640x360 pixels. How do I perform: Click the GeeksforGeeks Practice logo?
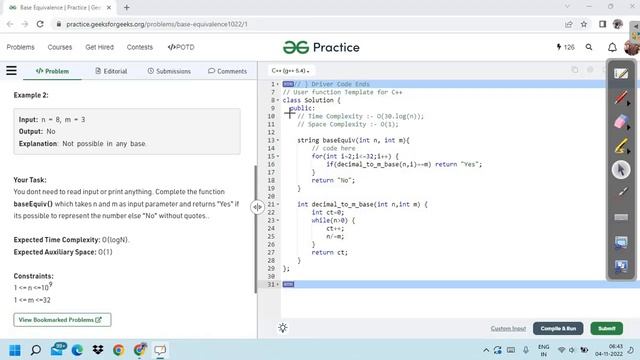coord(321,47)
